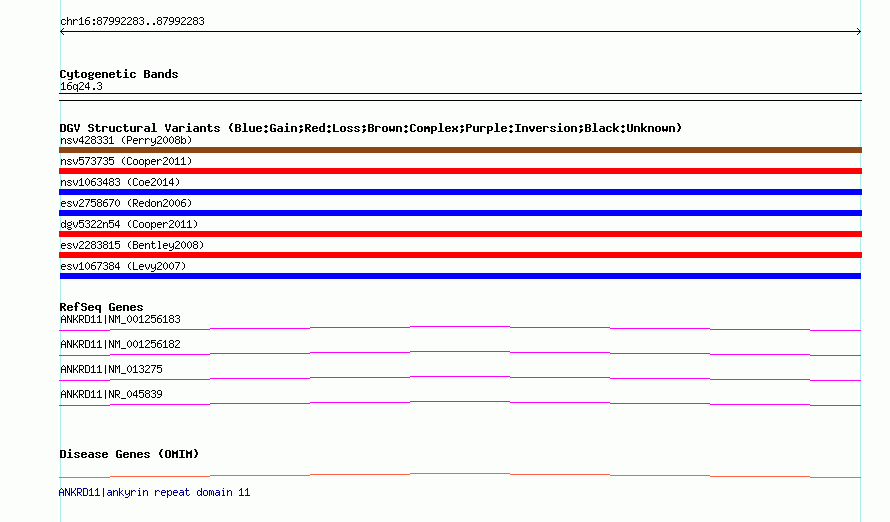Select variant label esv2283815 (Bentley2008)
The image size is (890, 522).
click(x=132, y=245)
